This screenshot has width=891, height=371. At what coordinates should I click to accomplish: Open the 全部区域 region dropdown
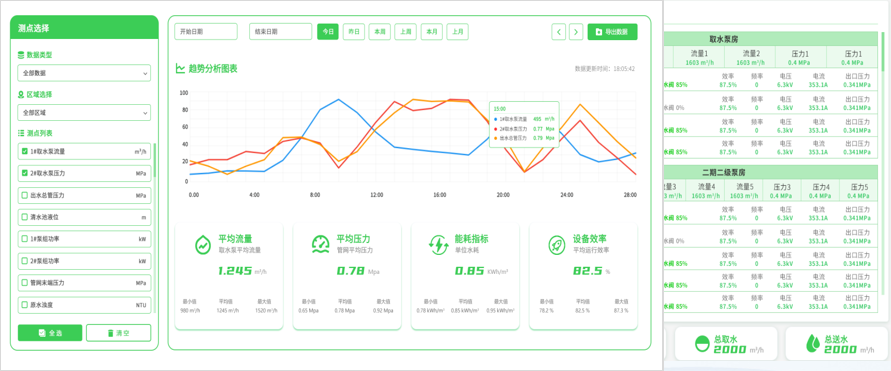click(84, 112)
